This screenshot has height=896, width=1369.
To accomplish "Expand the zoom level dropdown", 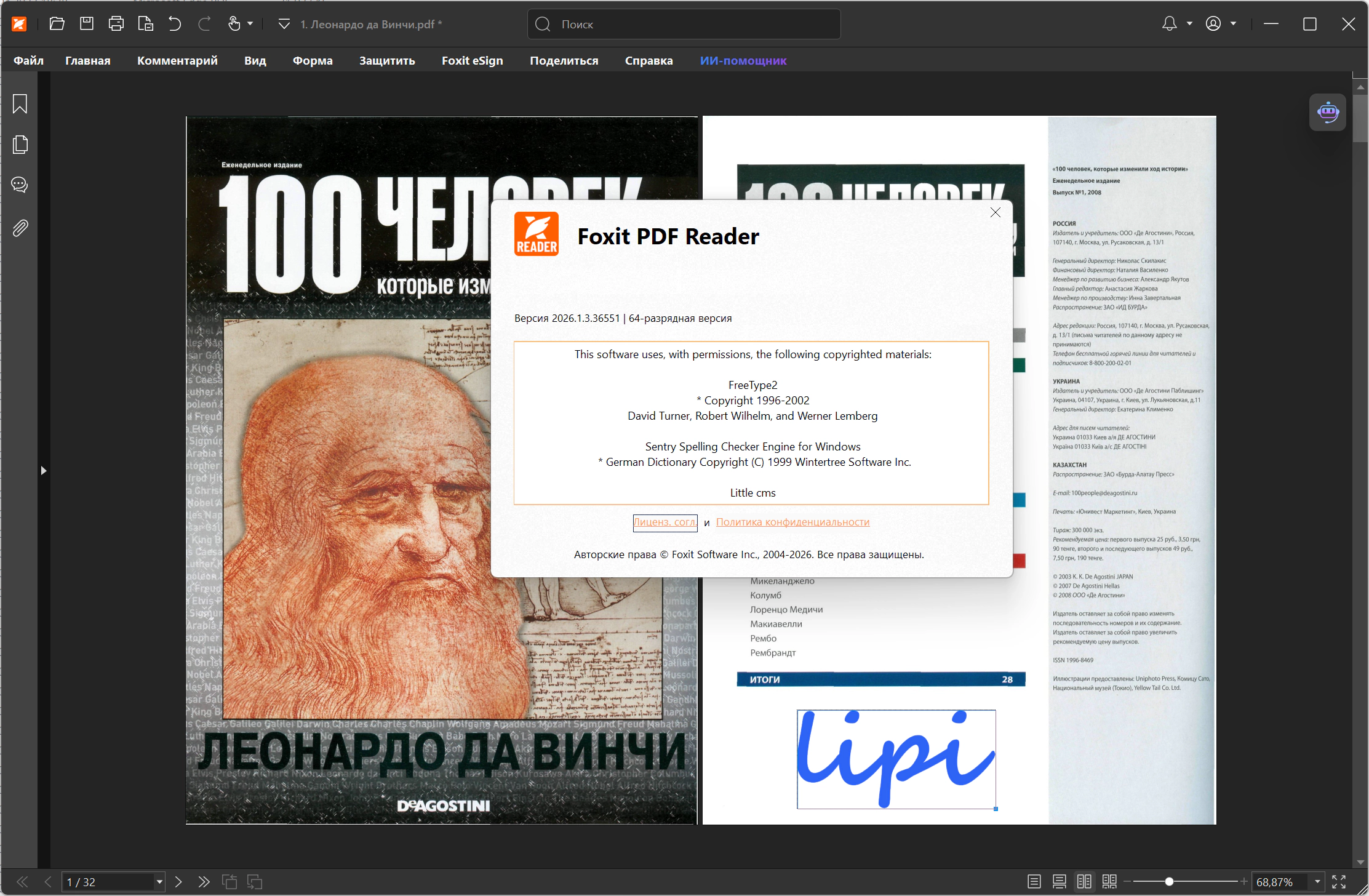I will (1317, 882).
